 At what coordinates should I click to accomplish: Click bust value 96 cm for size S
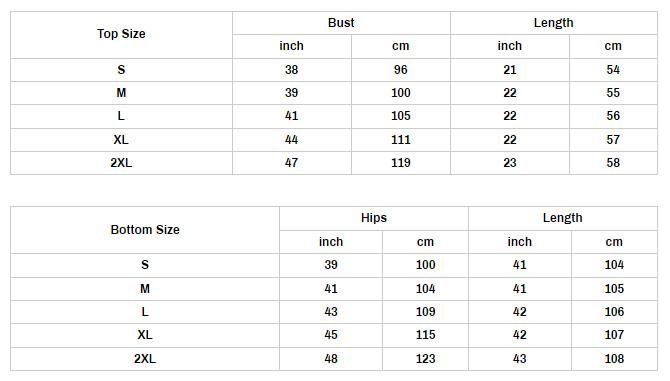click(x=401, y=70)
